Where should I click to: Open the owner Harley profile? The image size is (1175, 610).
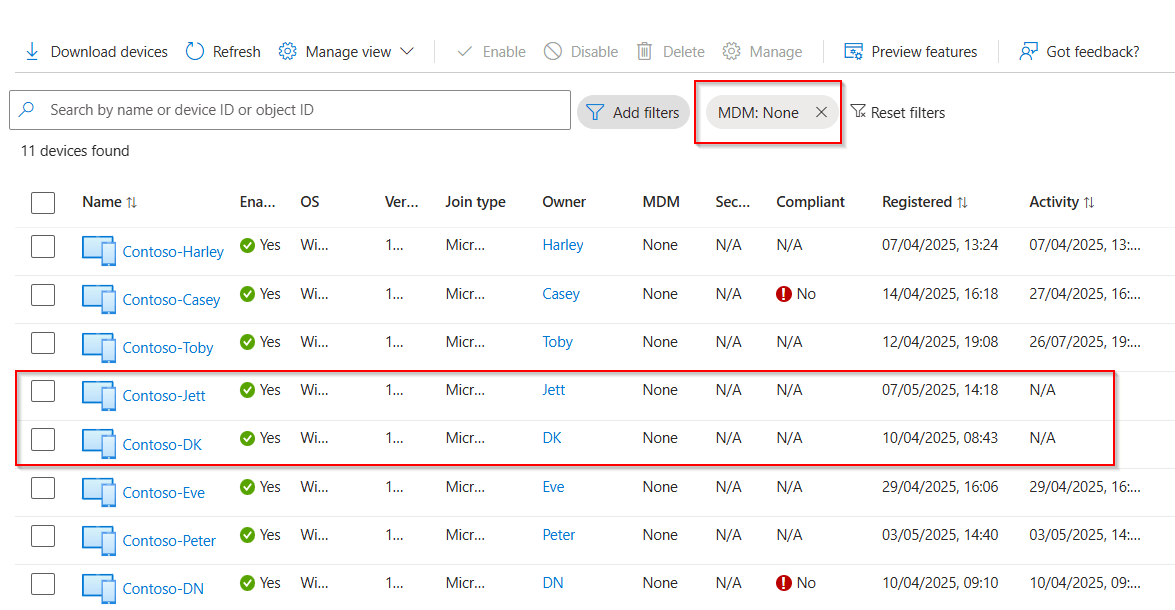pos(563,244)
